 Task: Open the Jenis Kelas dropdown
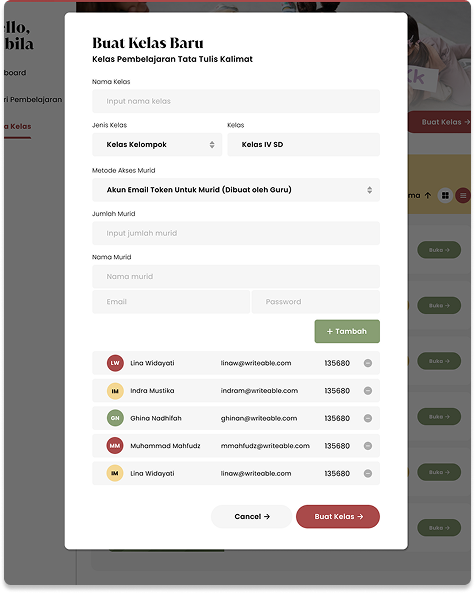click(x=157, y=144)
